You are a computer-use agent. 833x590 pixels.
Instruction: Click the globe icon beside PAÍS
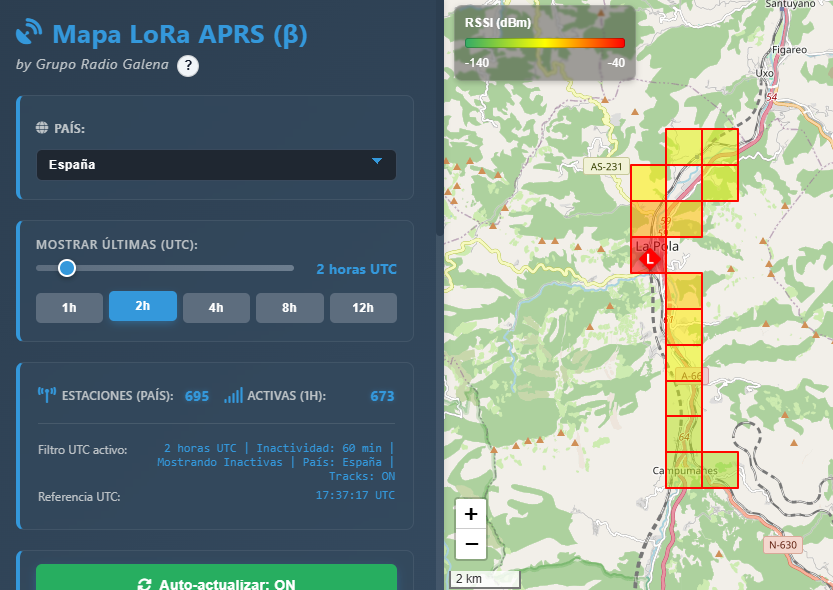(42, 128)
